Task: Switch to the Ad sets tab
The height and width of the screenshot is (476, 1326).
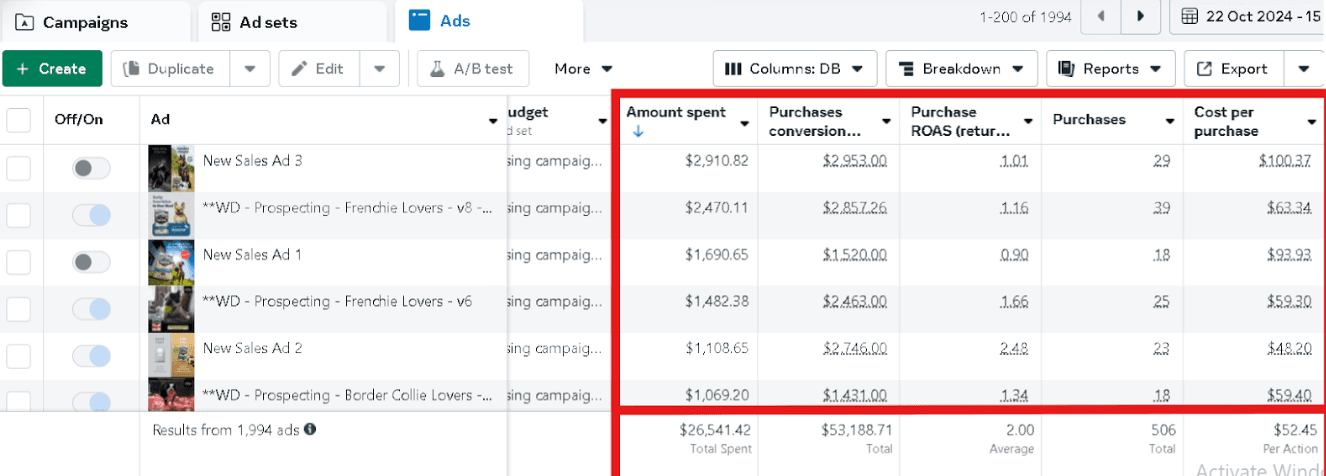Action: (292, 21)
